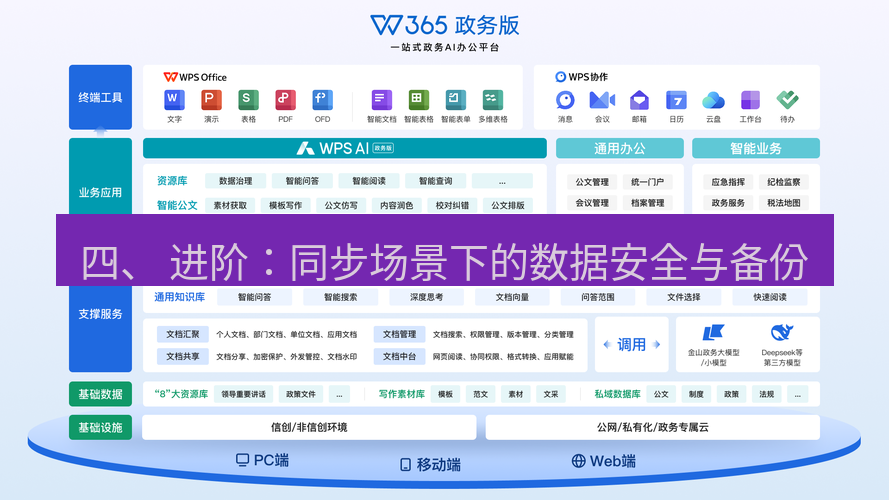Viewport: 889px width, 500px height.
Task: Click the 移动端 phone icon
Action: (x=405, y=465)
